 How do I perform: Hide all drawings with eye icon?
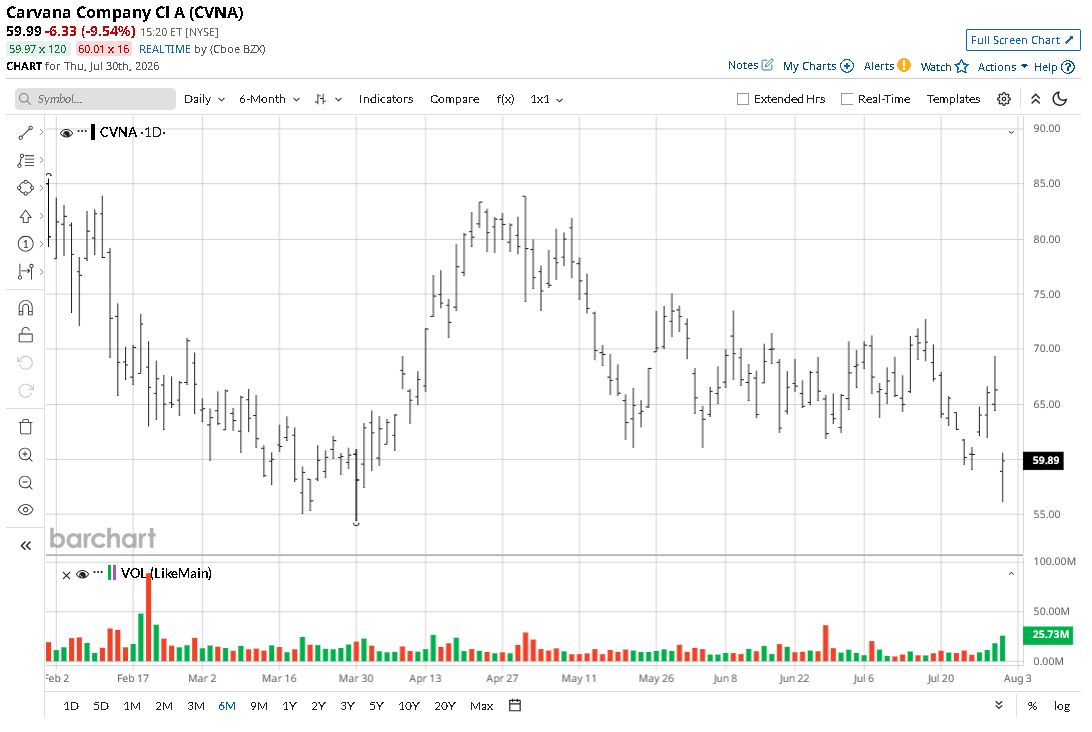pos(26,510)
